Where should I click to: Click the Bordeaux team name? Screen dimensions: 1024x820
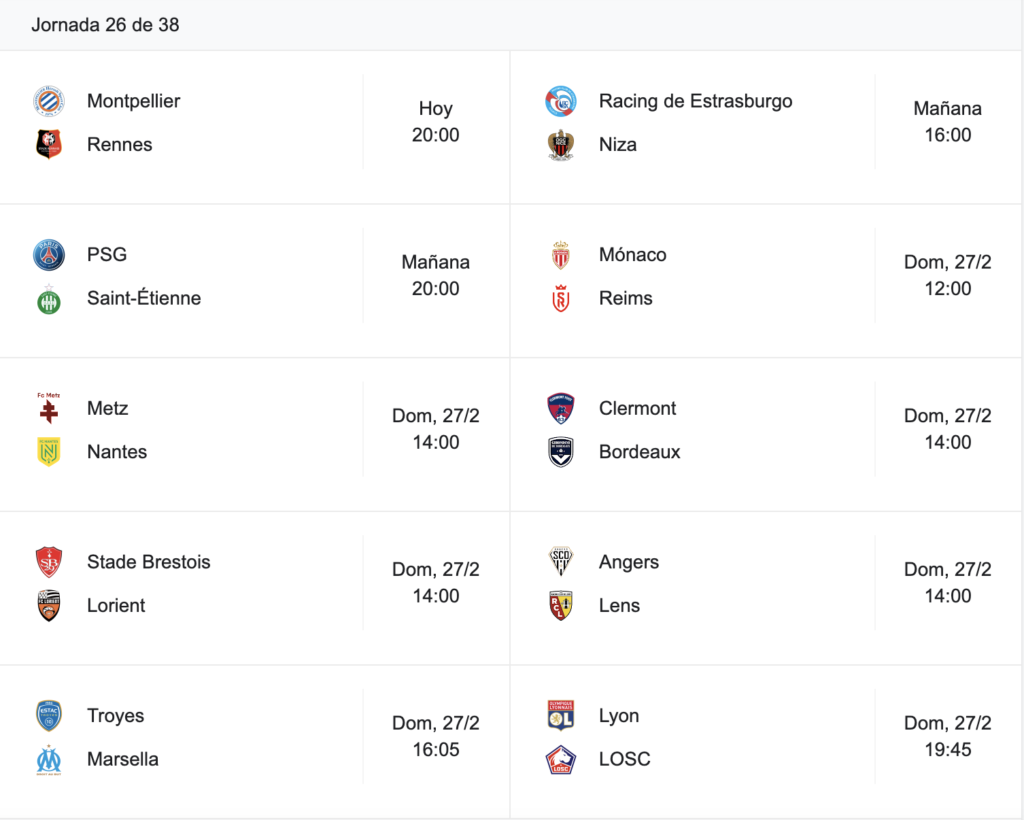(x=639, y=452)
